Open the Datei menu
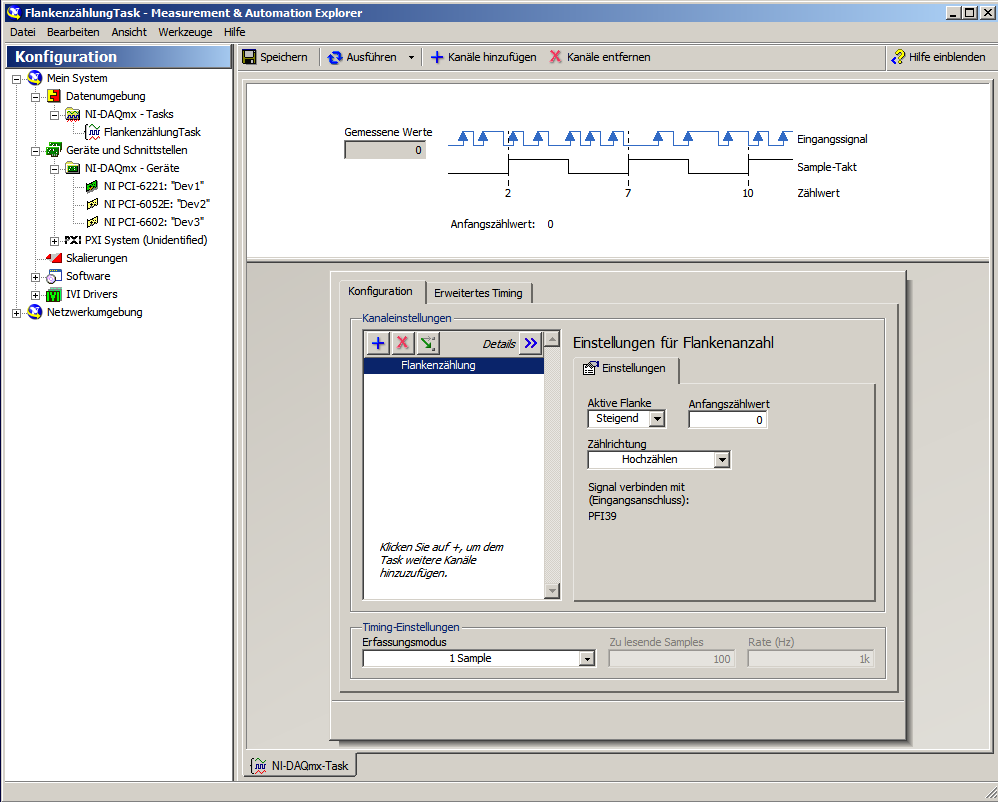The width and height of the screenshot is (998, 802). 23,32
